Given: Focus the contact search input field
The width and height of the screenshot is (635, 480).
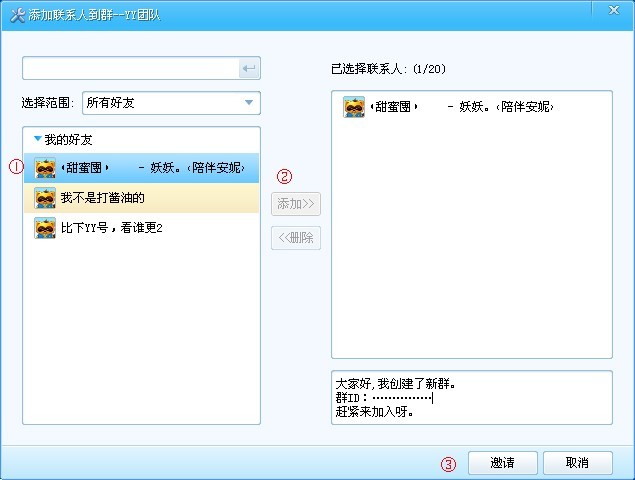Looking at the screenshot, I should click(x=131, y=68).
